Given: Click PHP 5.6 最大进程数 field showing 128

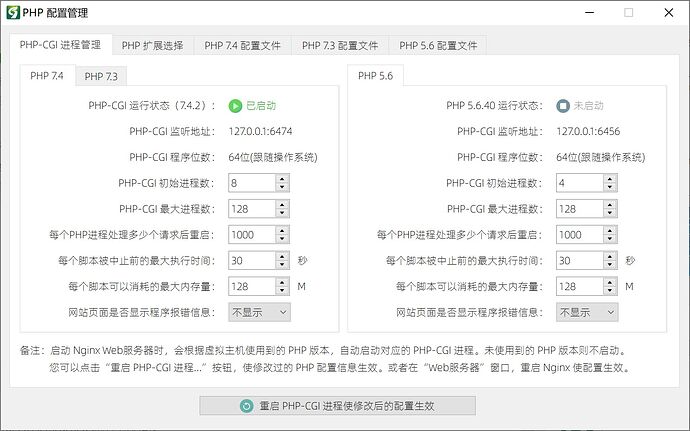Looking at the screenshot, I should pos(580,209).
